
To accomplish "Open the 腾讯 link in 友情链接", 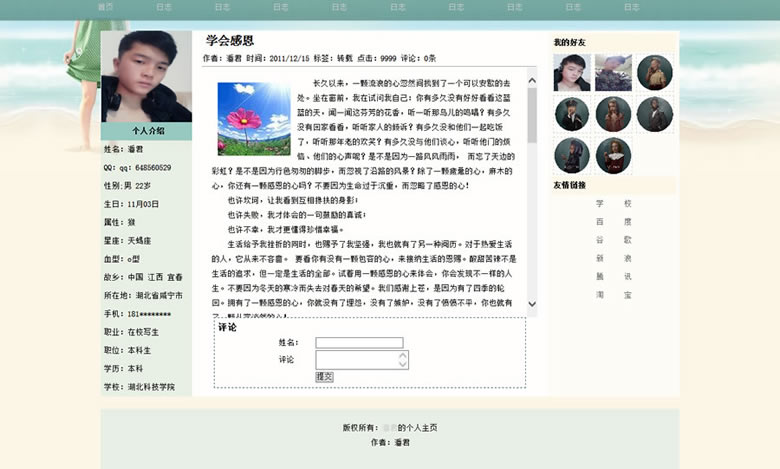I will pos(613,276).
